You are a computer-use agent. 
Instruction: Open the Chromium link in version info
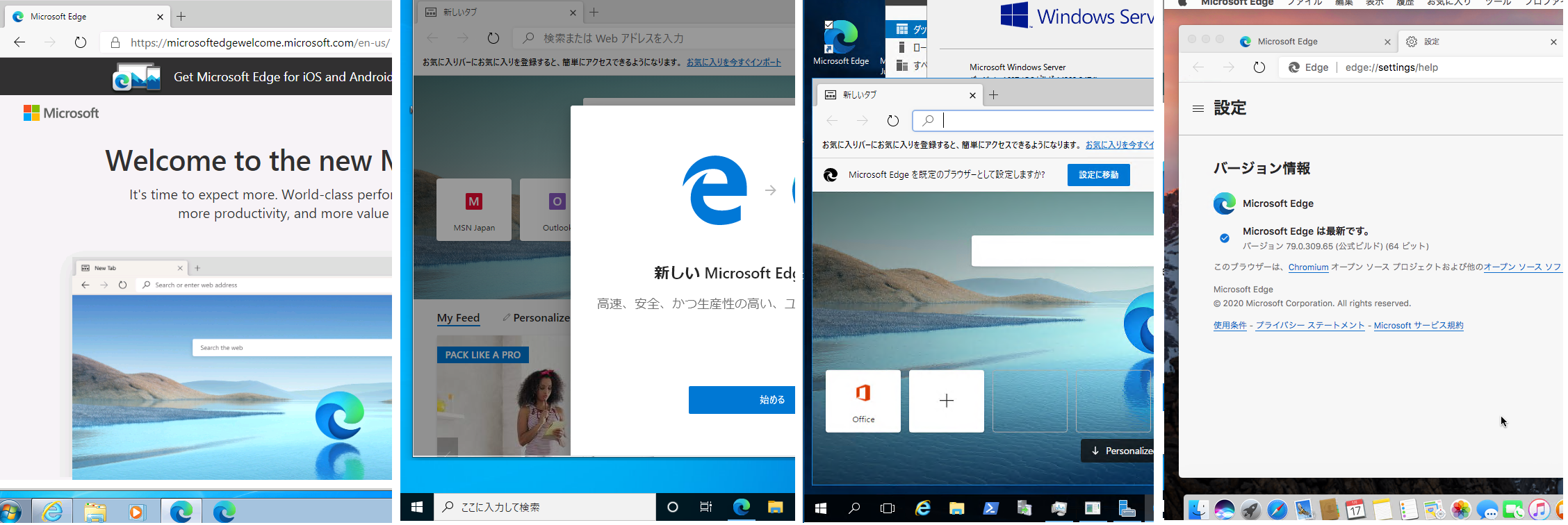click(1308, 267)
